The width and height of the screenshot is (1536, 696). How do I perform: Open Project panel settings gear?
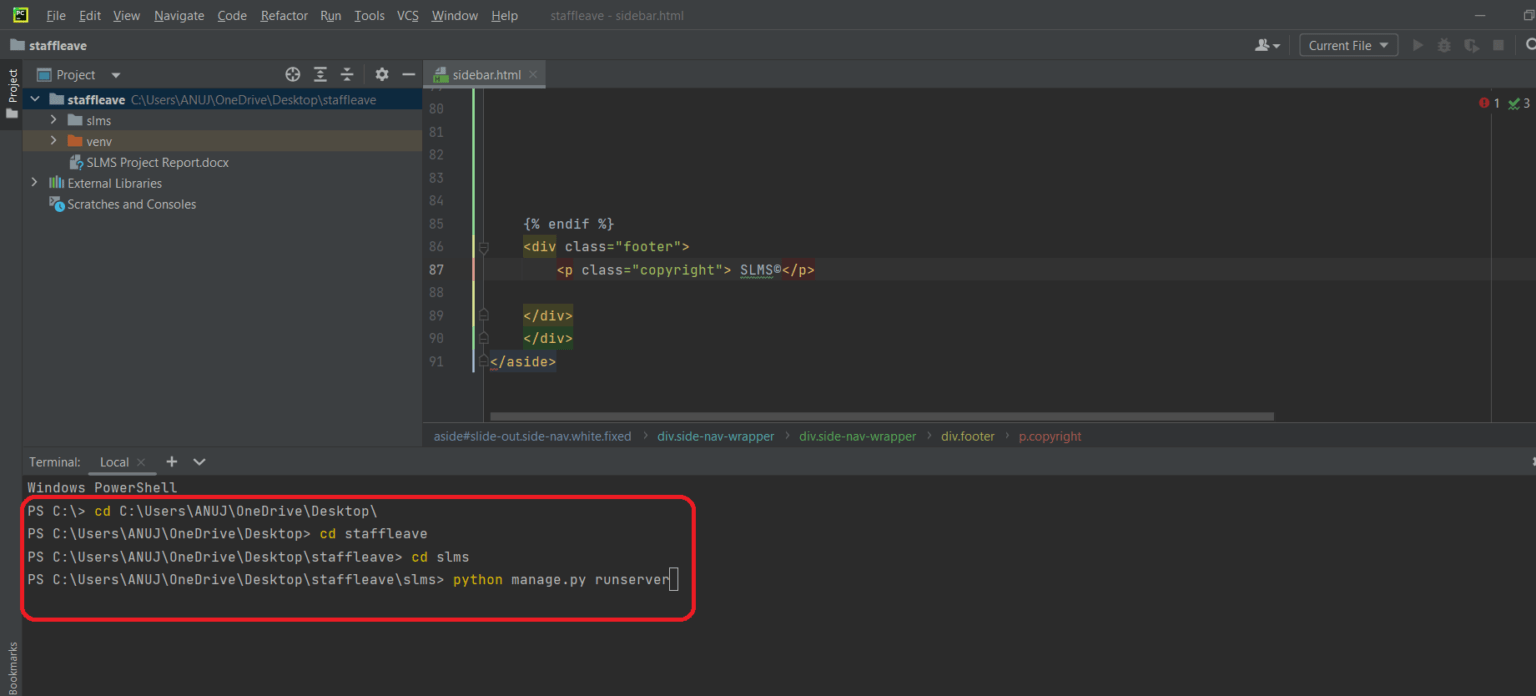pyautogui.click(x=381, y=74)
